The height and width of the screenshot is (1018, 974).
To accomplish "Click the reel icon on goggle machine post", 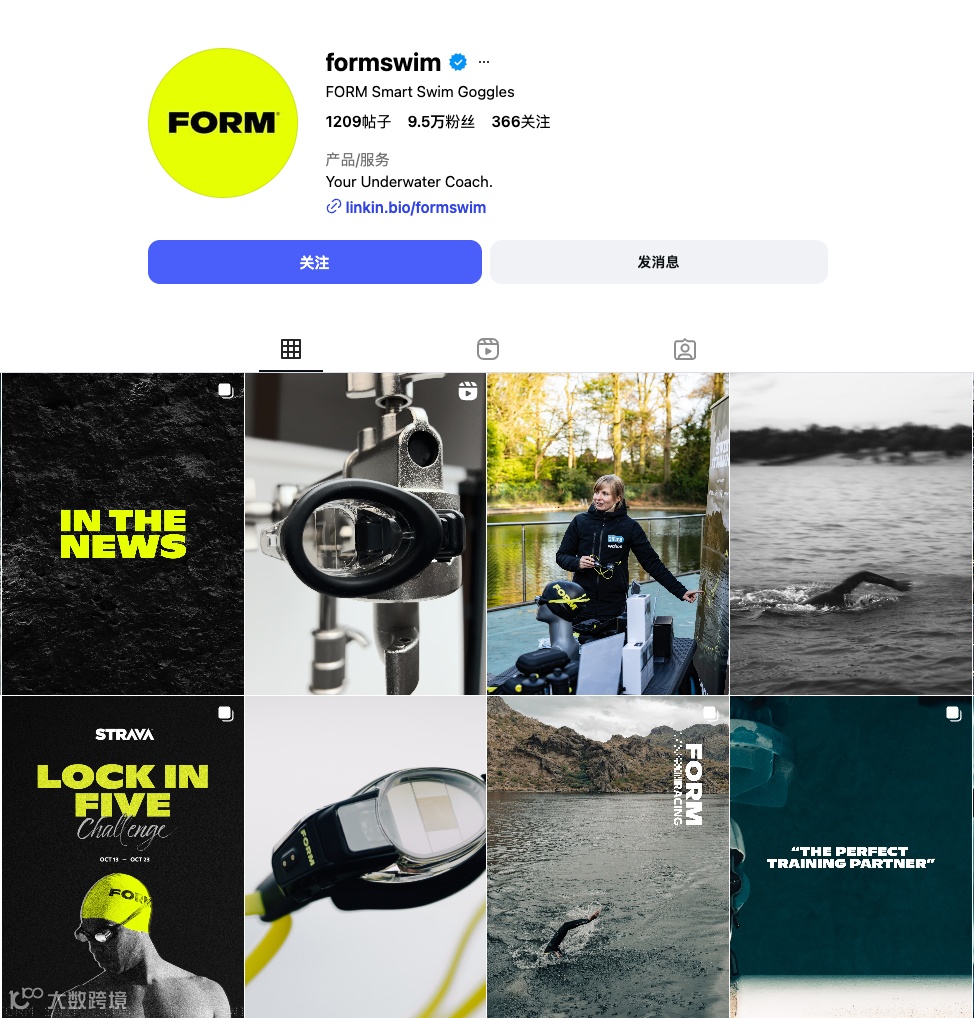I will pos(468,391).
